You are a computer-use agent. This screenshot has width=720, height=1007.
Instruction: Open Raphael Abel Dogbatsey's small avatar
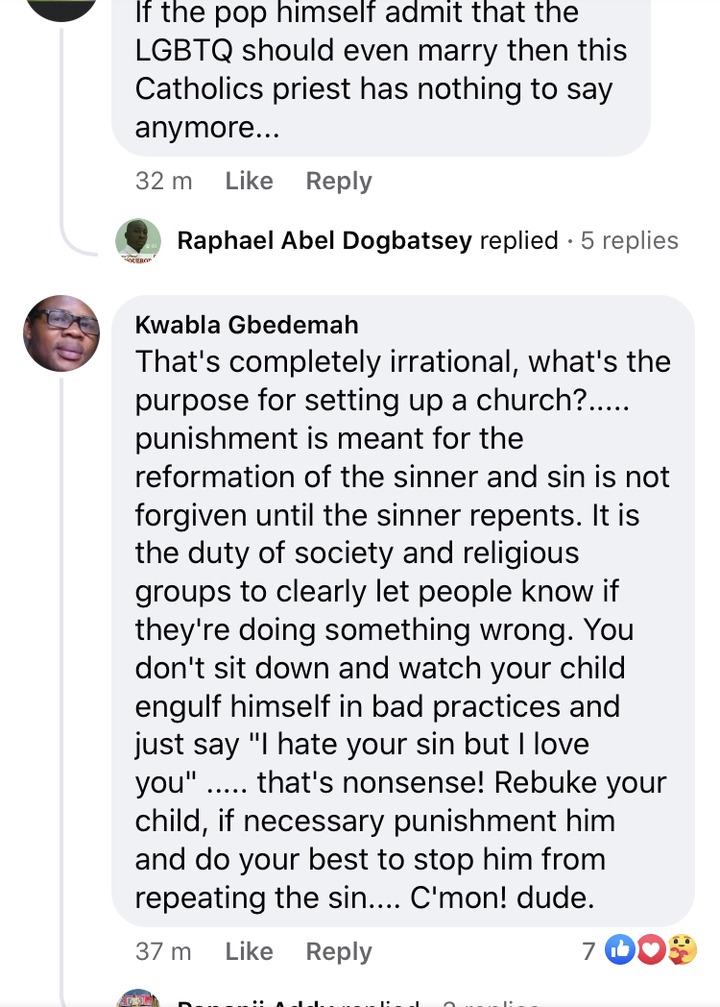138,241
